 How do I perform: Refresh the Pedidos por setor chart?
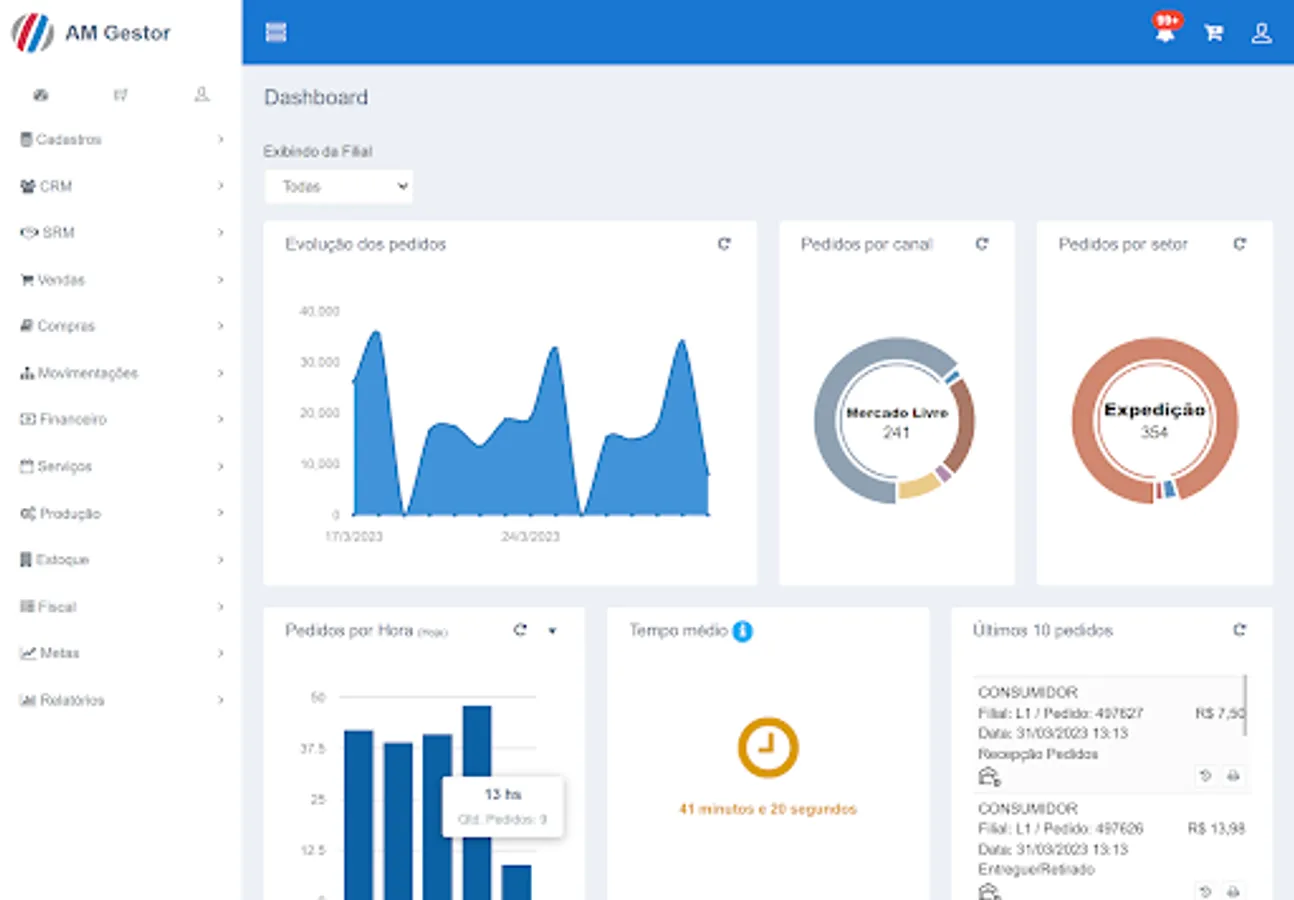[1240, 244]
